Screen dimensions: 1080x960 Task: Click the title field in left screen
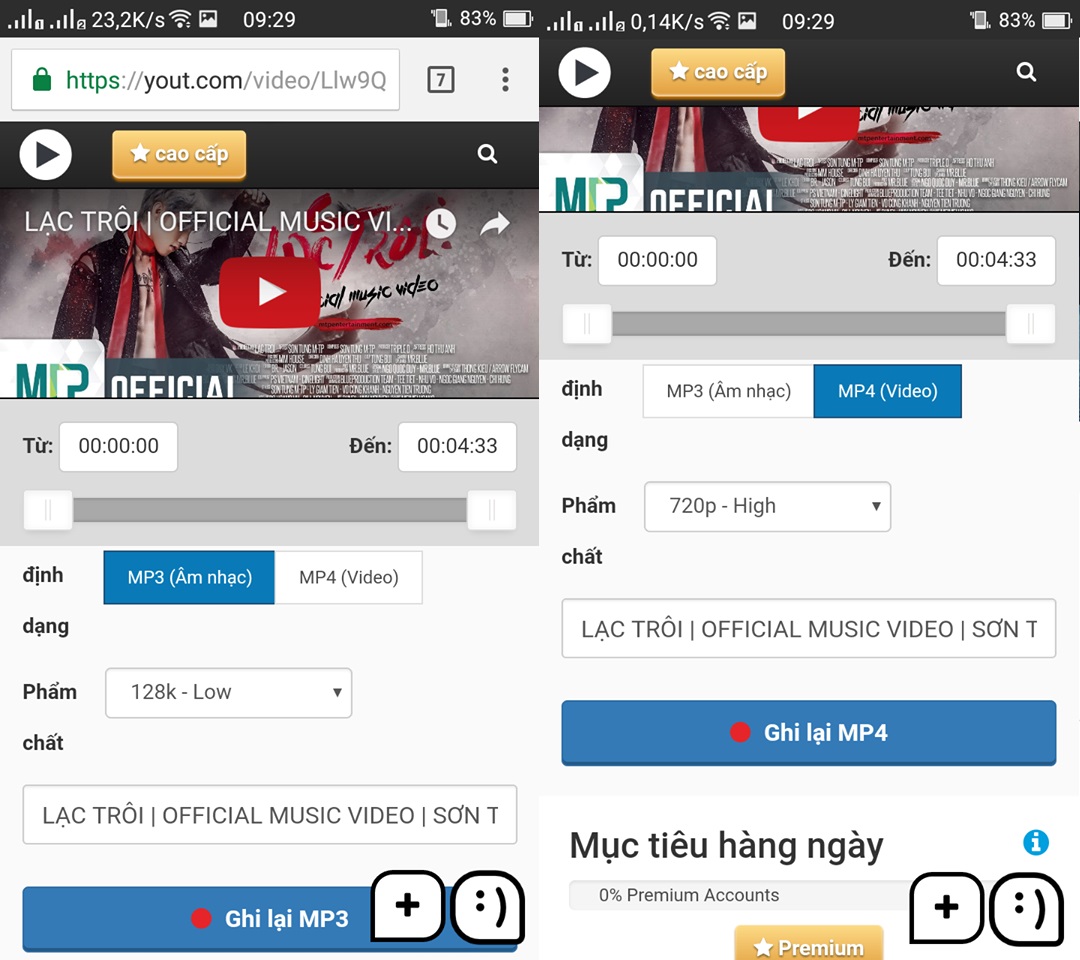point(270,815)
